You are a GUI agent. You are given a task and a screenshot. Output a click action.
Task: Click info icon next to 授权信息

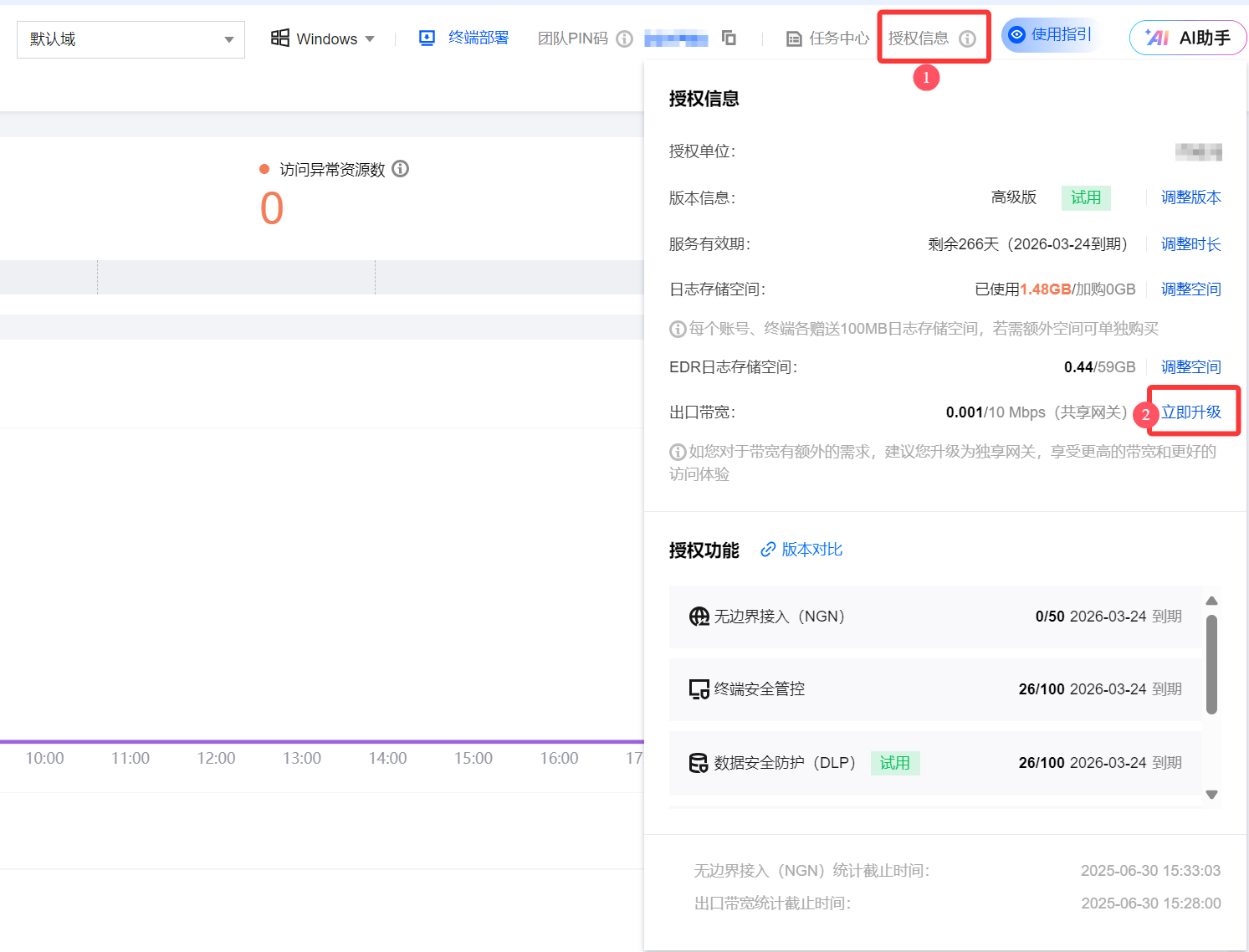967,38
